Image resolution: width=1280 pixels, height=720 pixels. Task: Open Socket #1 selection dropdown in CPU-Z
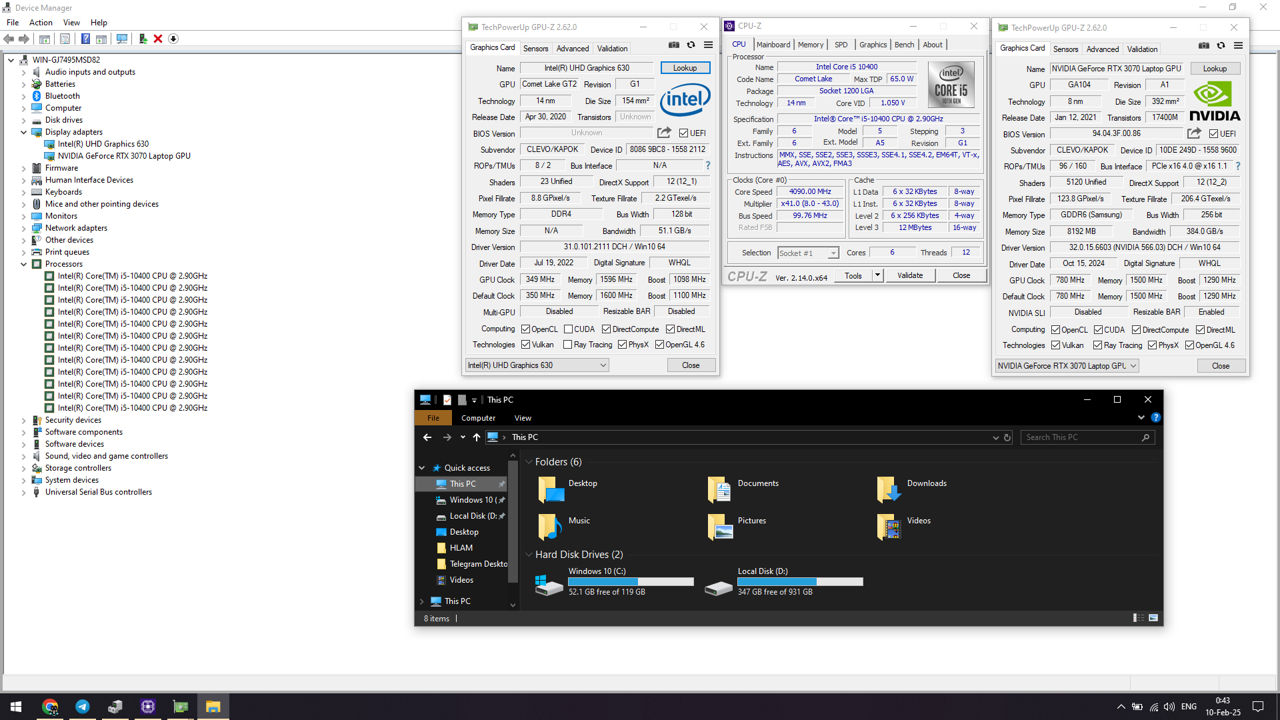(808, 253)
